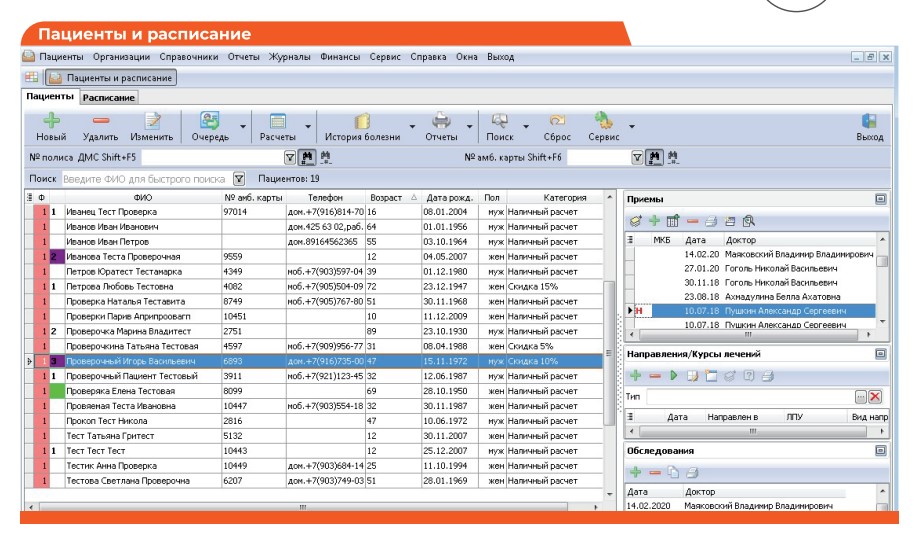914x539 pixels.
Task: Click the green plus Новый patient icon
Action: 50,120
